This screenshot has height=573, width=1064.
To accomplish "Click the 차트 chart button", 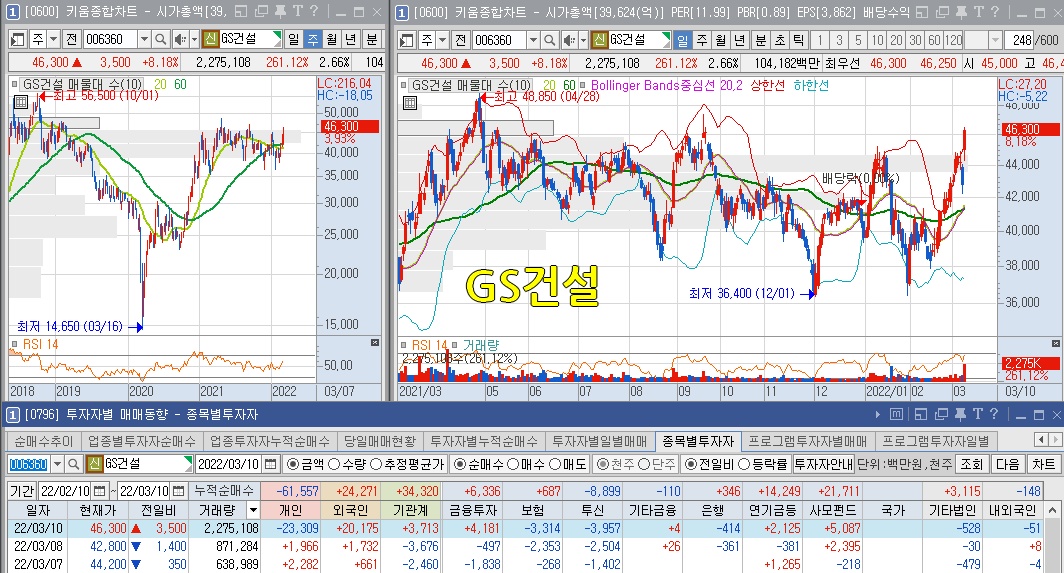I will (1043, 464).
